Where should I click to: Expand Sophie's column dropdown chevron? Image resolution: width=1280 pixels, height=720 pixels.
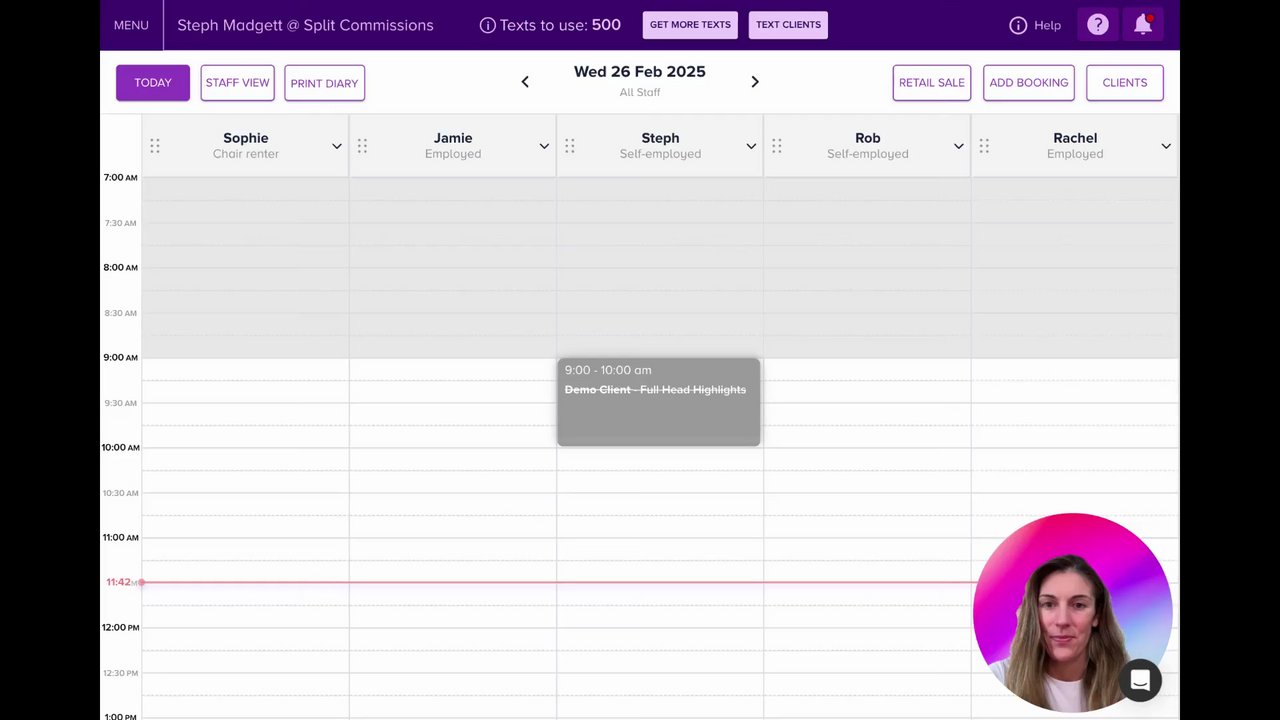pos(337,146)
